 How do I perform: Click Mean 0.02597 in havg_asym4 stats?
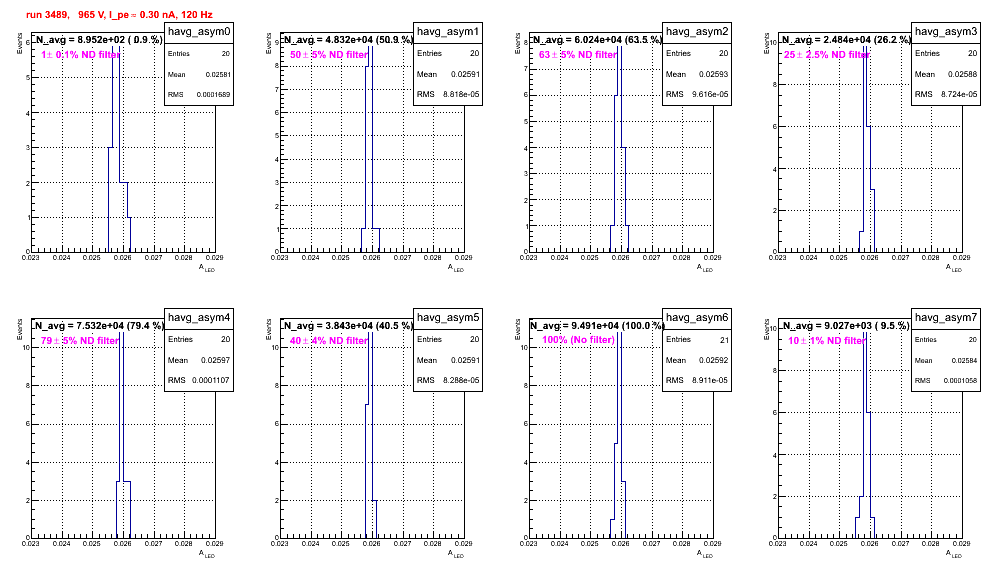tap(199, 360)
